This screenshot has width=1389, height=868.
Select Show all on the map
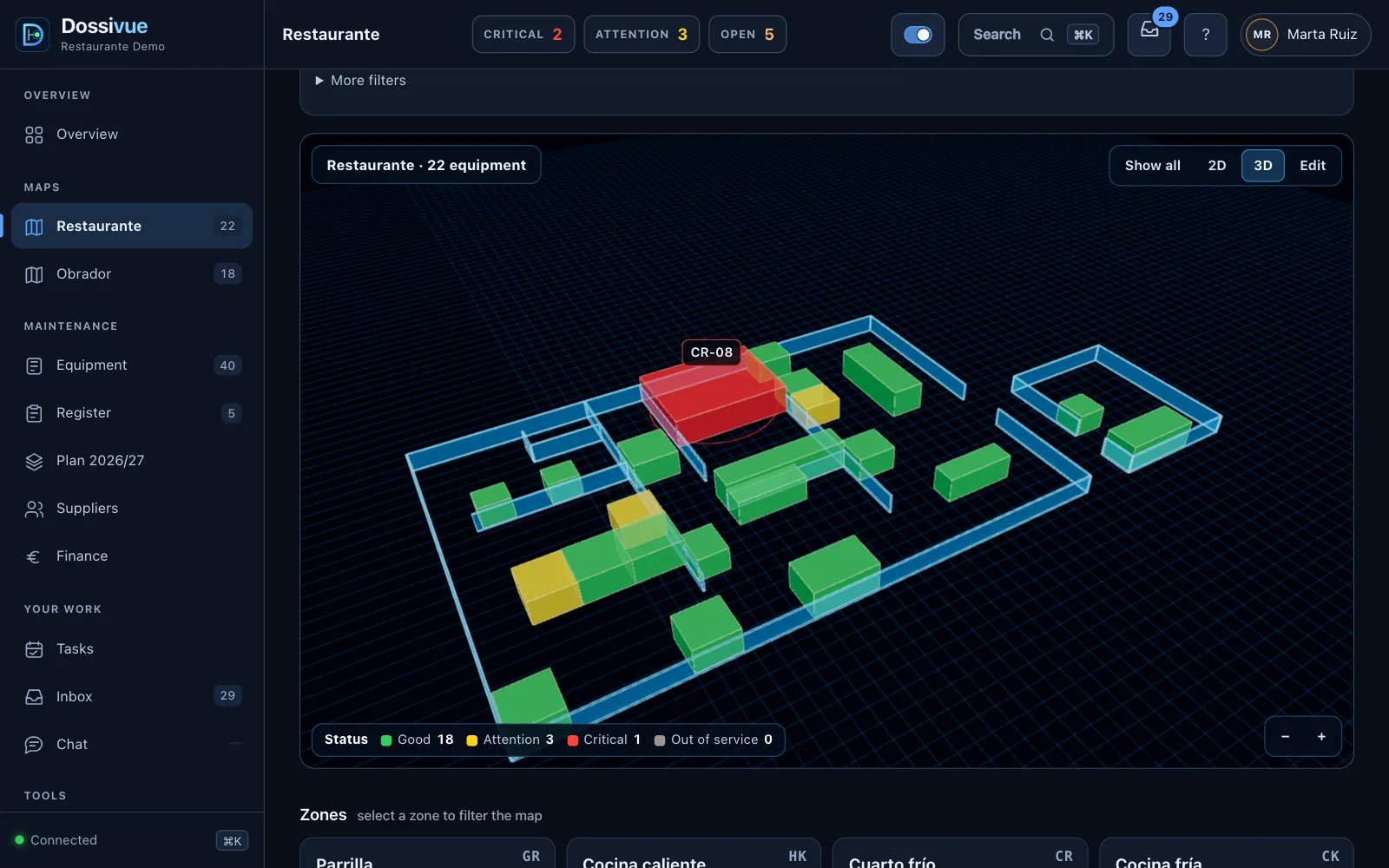[x=1152, y=166]
